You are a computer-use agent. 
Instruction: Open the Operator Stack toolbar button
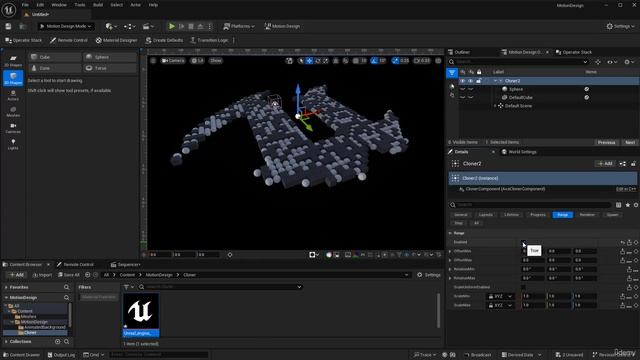coord(24,40)
